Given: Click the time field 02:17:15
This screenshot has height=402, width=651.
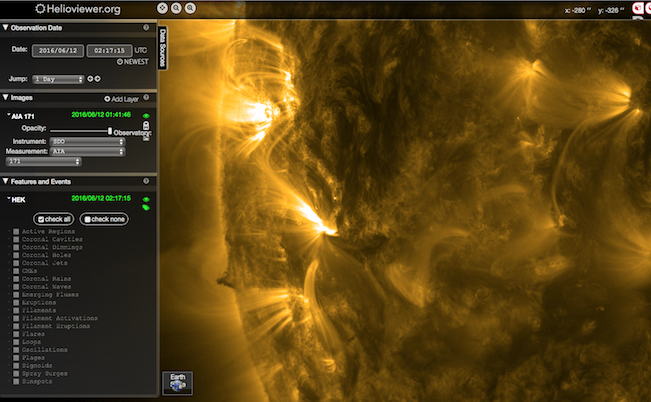Looking at the screenshot, I should (110, 51).
